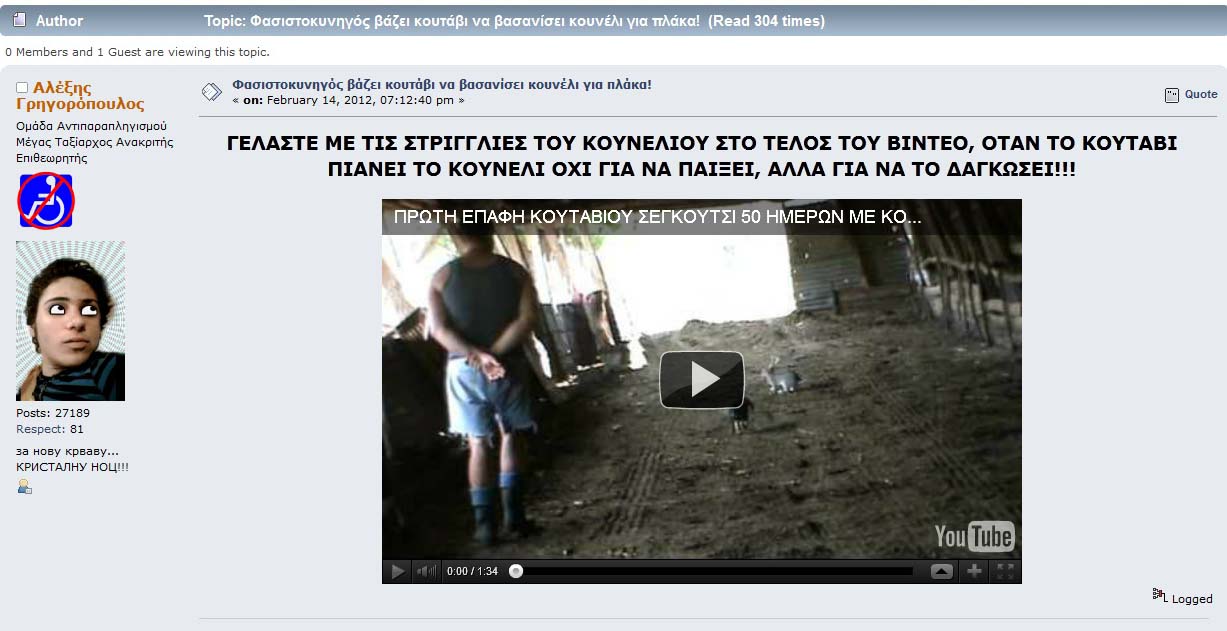Screen dimensions: 1227x631
Task: Open the YouTube logo on the video
Action: (974, 537)
